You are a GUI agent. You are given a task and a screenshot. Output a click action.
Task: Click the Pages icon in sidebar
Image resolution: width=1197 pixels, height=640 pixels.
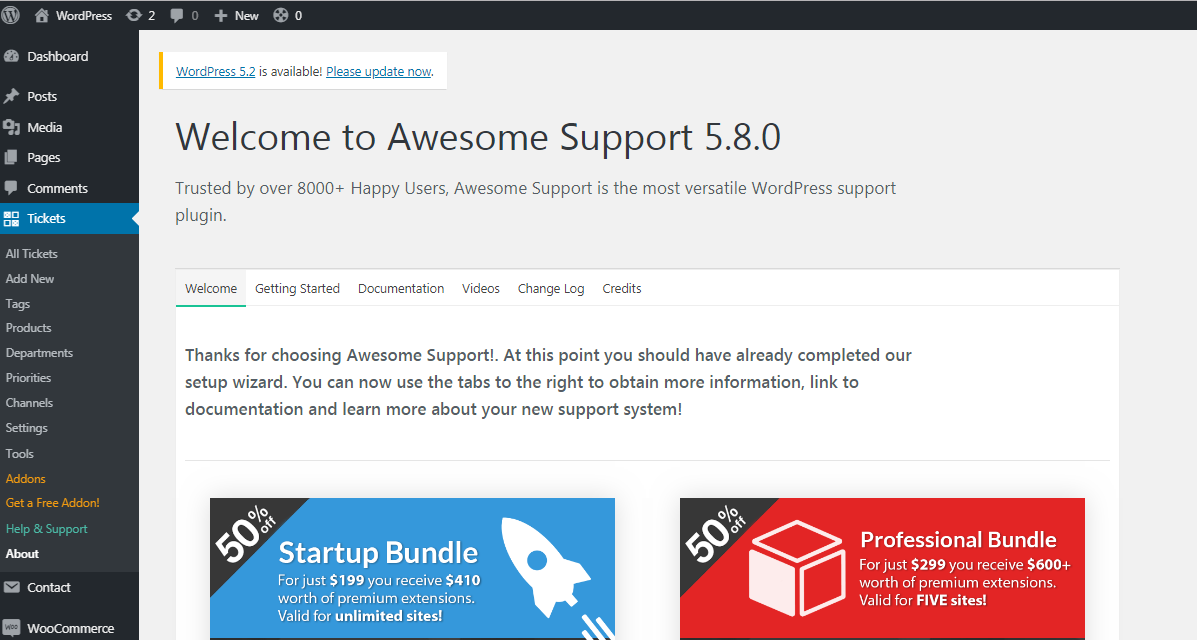pos(11,157)
